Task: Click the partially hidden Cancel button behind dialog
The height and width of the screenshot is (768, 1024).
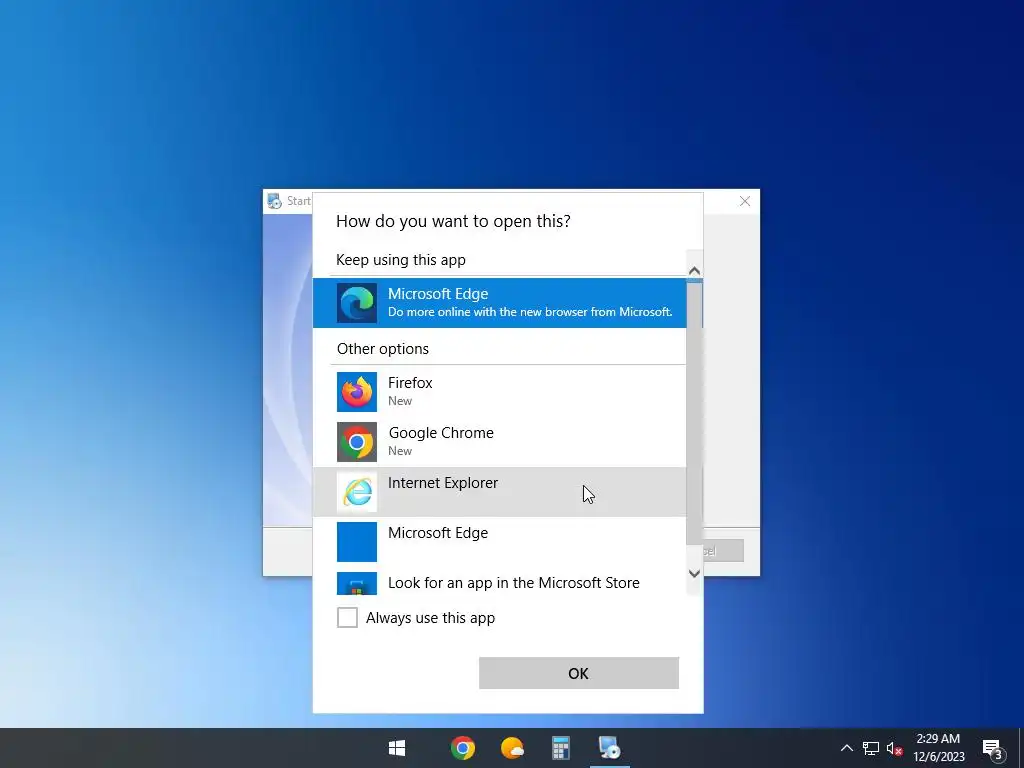Action: pyautogui.click(x=724, y=551)
